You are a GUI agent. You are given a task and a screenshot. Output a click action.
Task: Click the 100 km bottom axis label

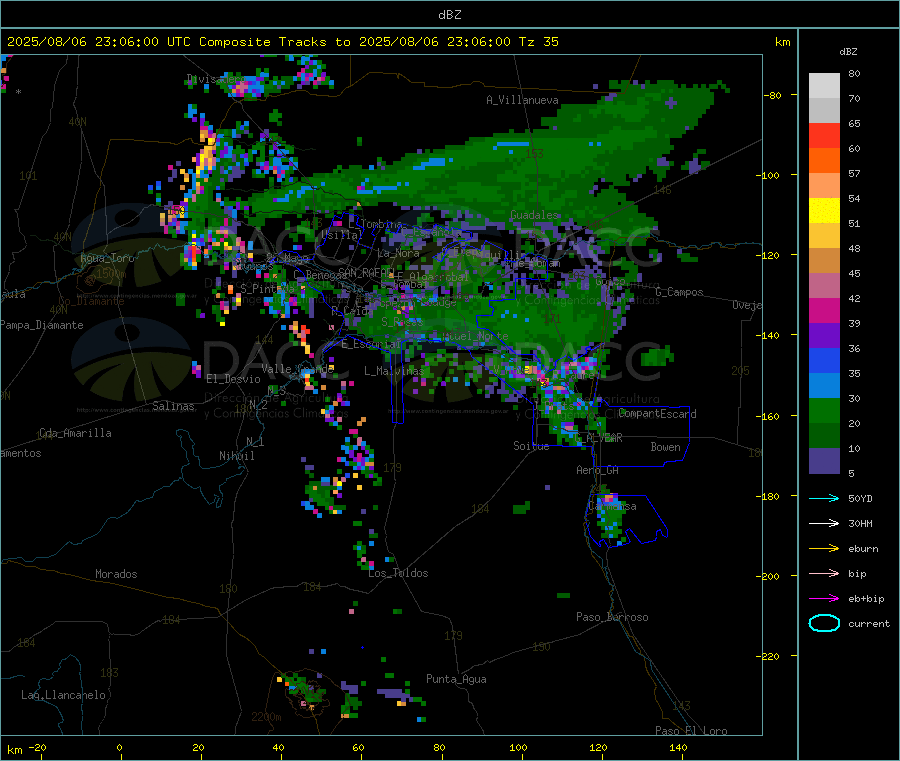coord(518,747)
